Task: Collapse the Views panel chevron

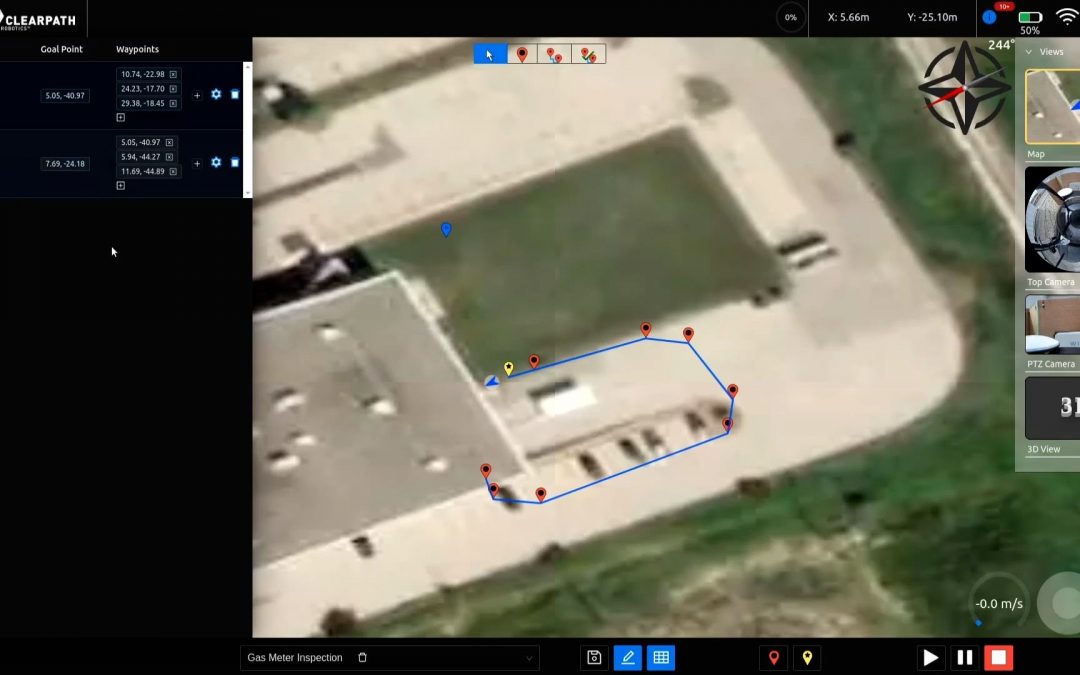Action: point(1028,52)
